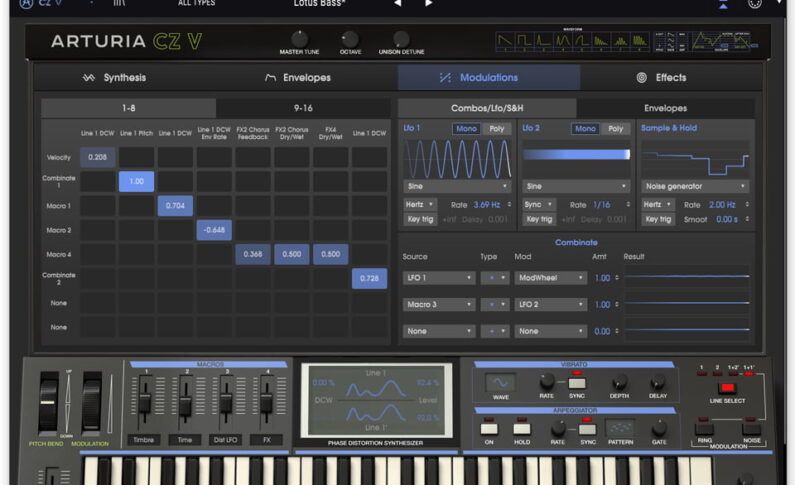
Task: Toggle the Vibrato Sync switch
Action: coord(577,383)
